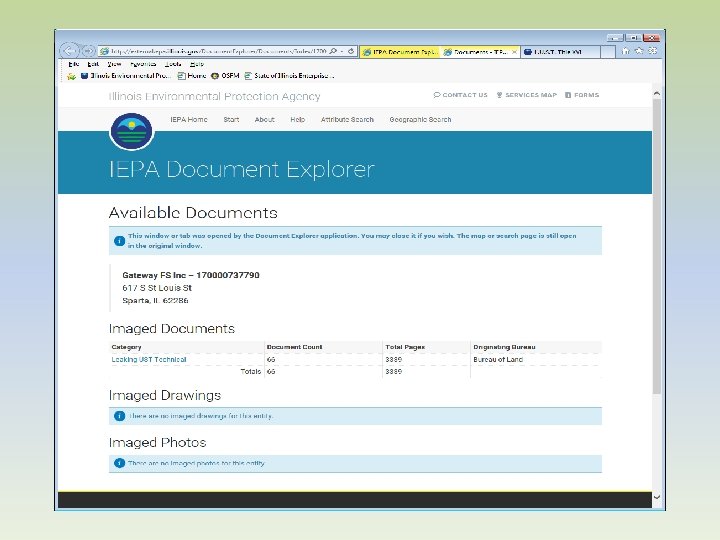Open the Help menu in menu bar
This screenshot has height=540, width=720.
197,64
